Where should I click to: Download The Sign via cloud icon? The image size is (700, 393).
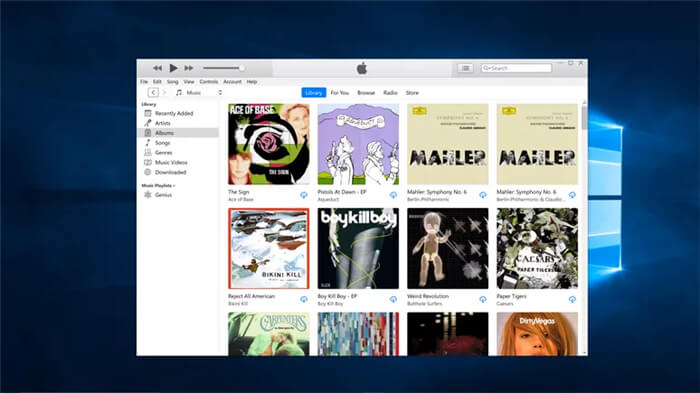304,195
